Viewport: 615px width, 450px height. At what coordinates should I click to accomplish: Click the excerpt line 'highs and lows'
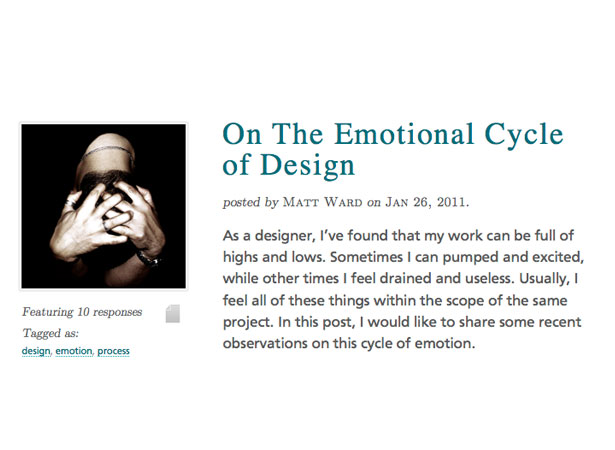[403, 257]
